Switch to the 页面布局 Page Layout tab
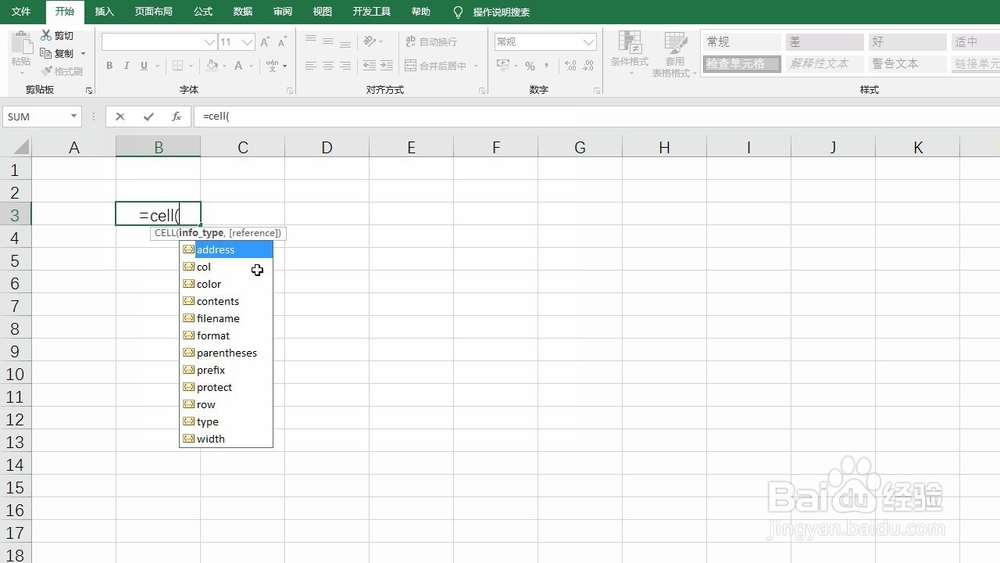Viewport: 1000px width, 563px height. [154, 11]
